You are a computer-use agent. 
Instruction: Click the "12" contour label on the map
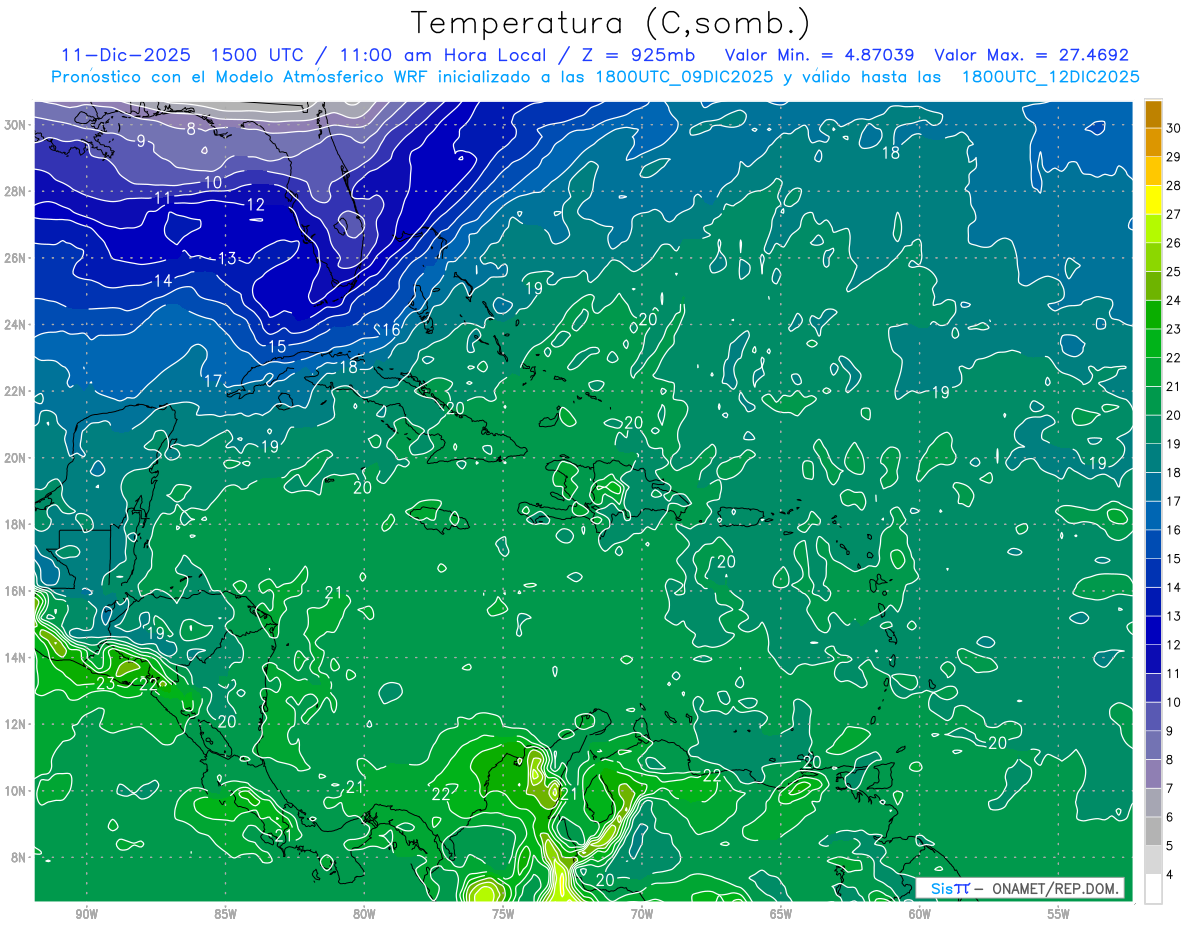point(255,204)
